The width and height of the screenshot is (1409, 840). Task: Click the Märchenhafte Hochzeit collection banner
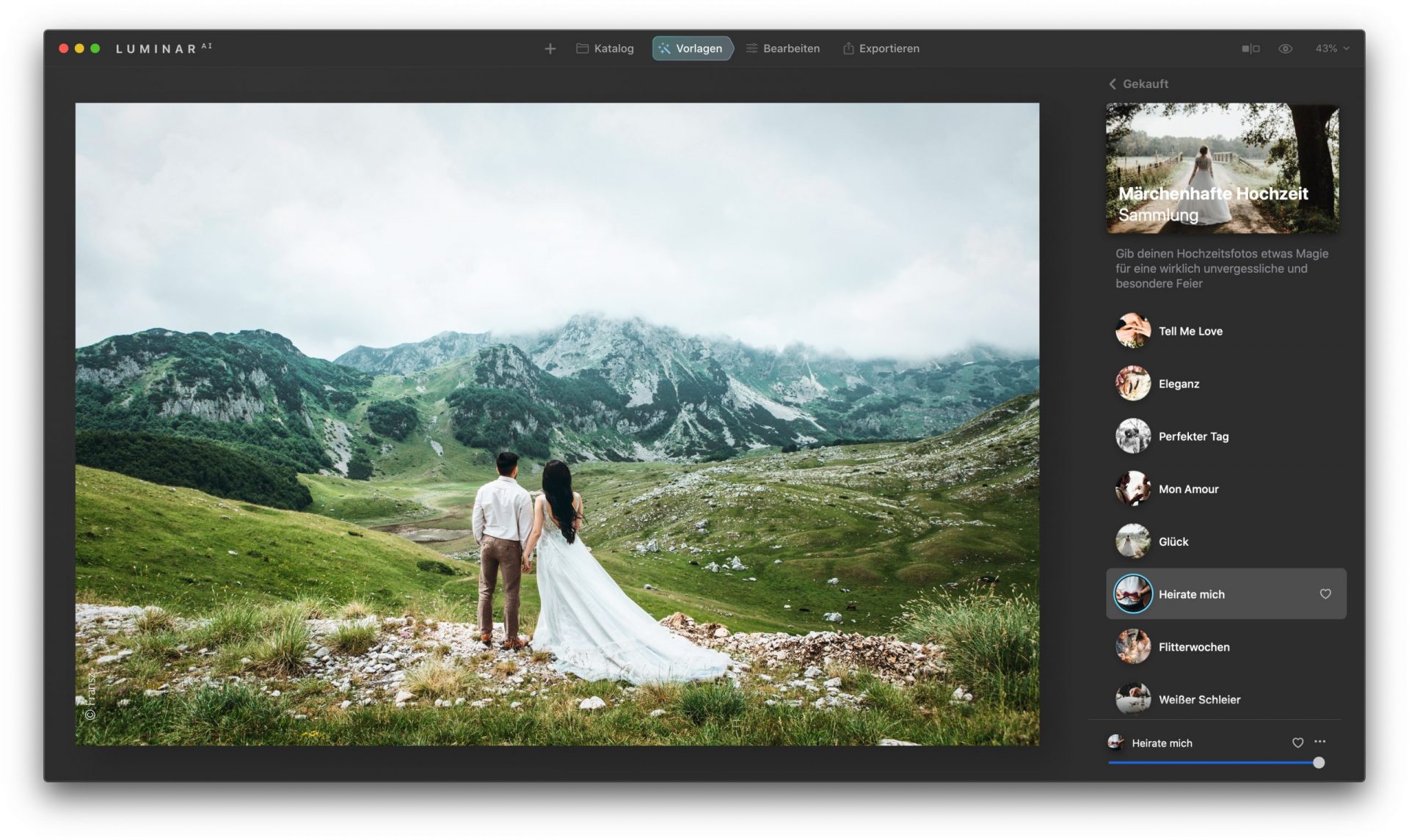1222,168
